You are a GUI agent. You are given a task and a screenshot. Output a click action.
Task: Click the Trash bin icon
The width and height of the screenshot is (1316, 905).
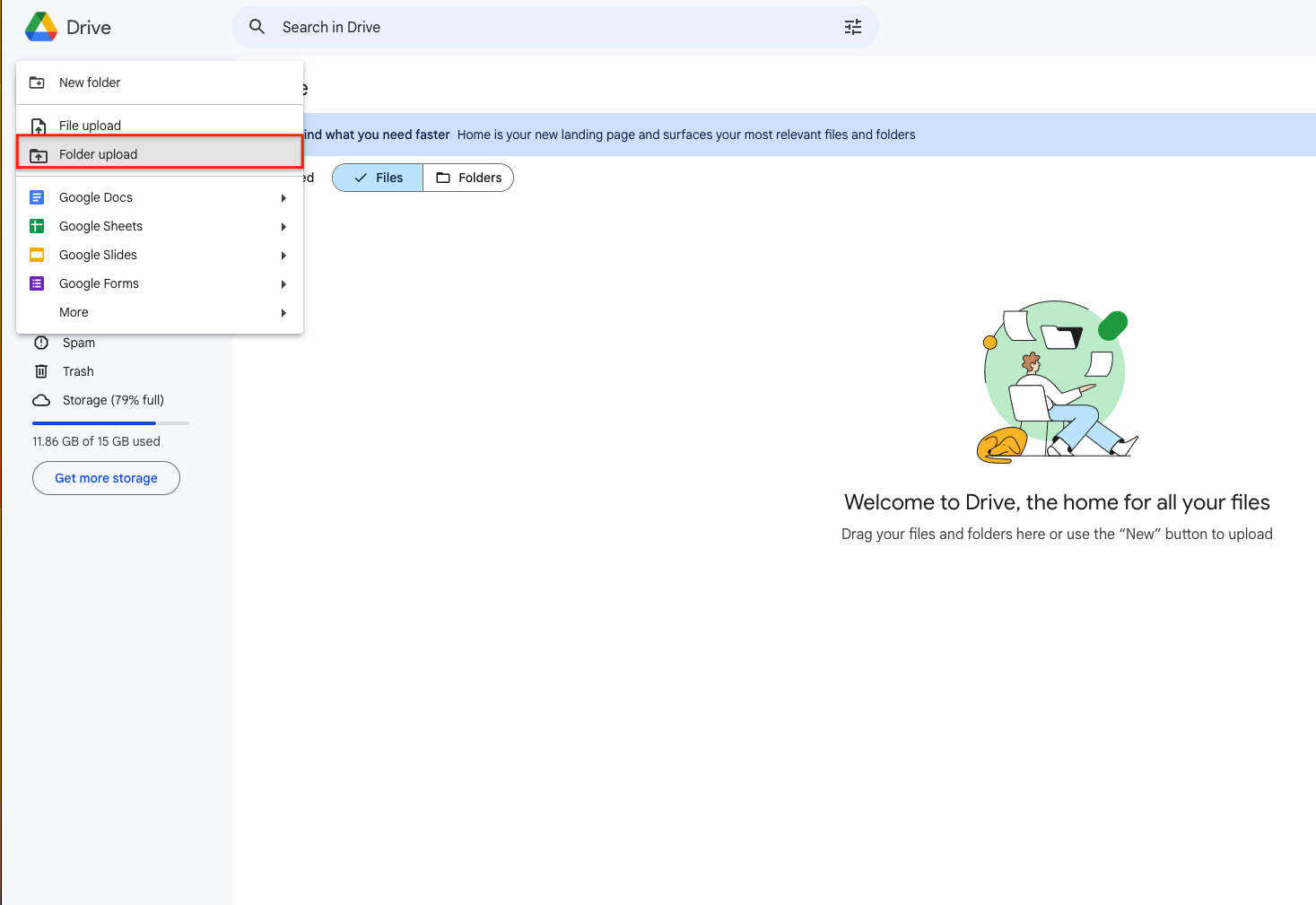click(x=41, y=371)
